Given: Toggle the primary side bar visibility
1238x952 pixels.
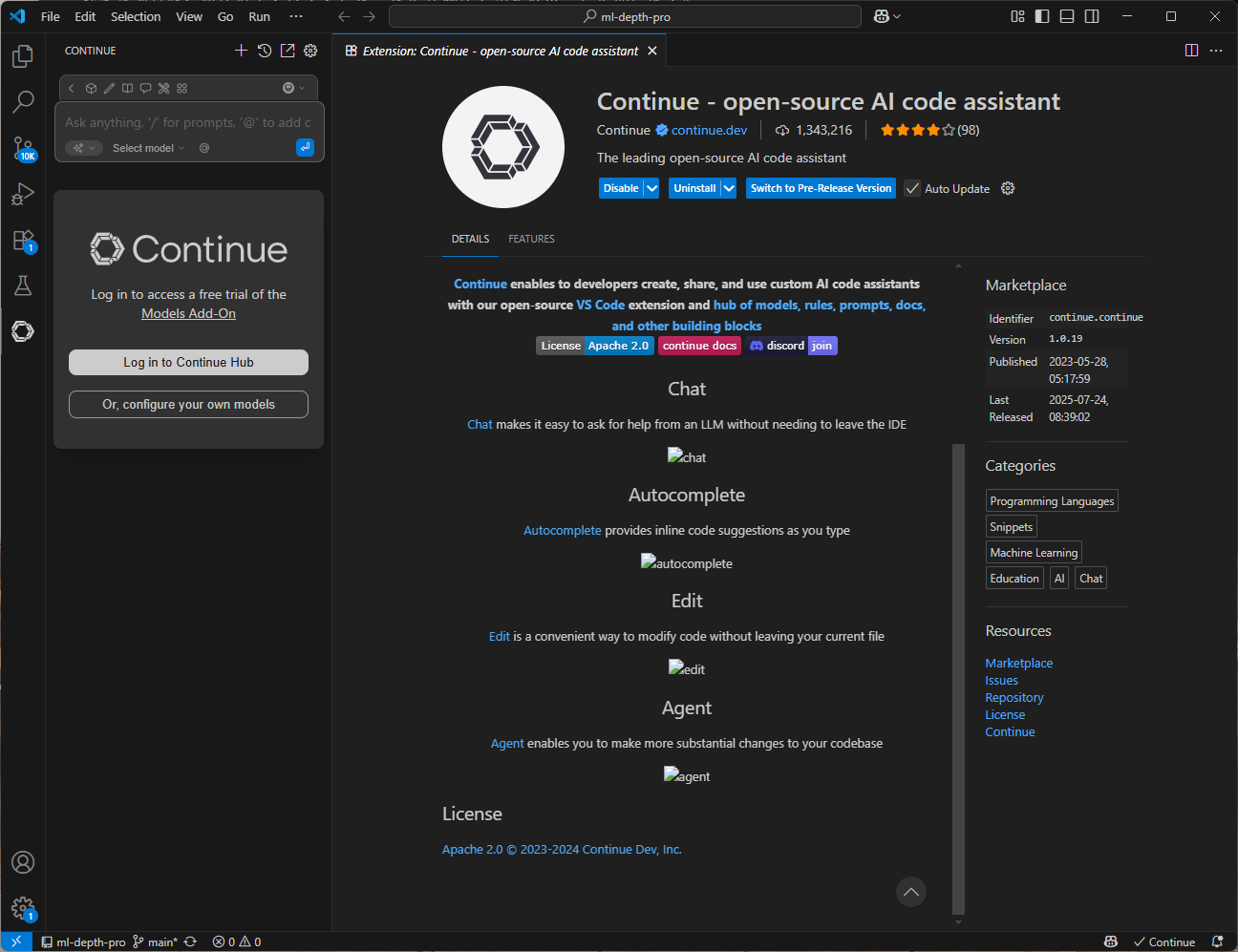Looking at the screenshot, I should click(1042, 16).
